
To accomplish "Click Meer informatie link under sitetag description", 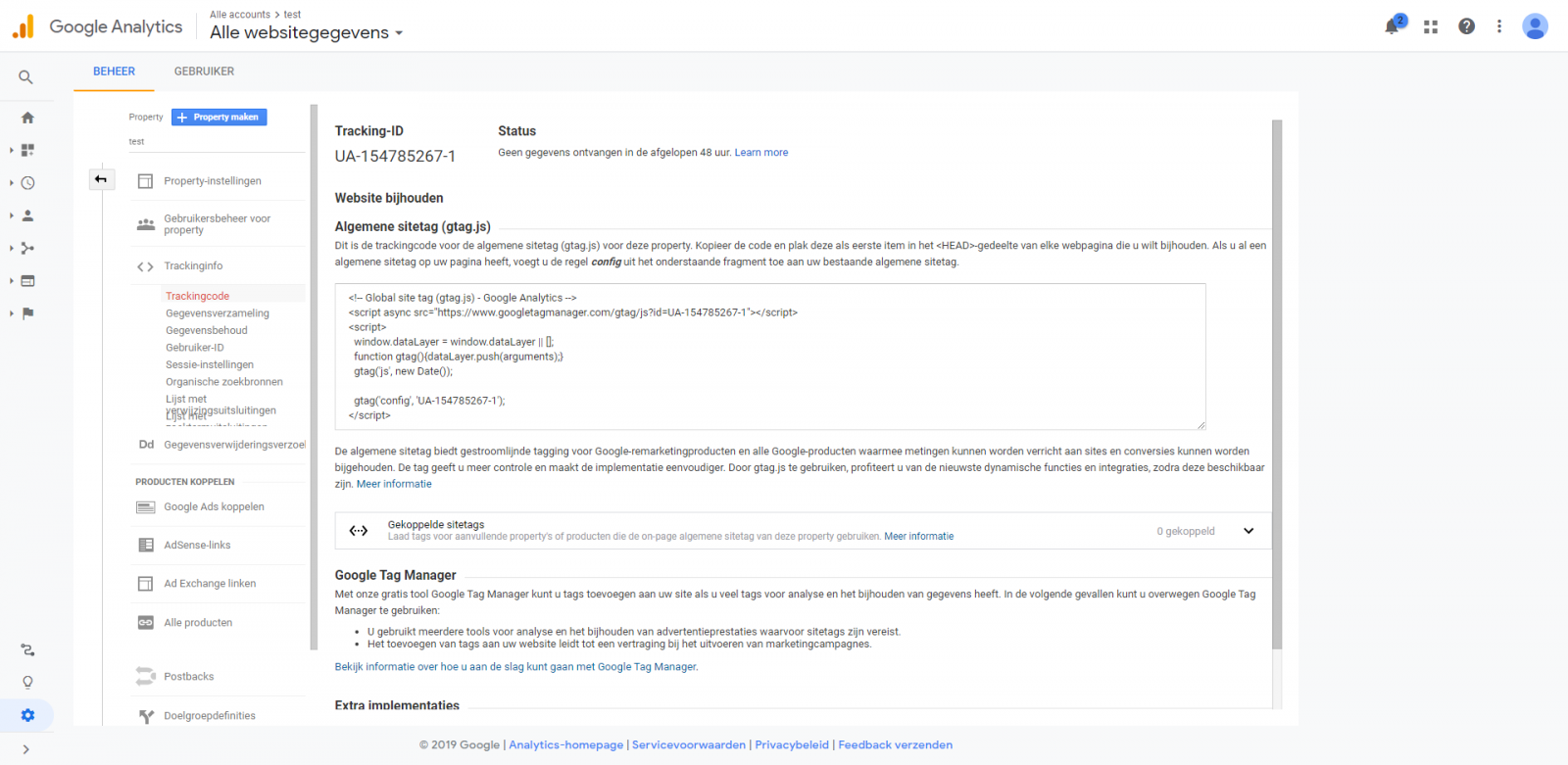I will point(394,484).
